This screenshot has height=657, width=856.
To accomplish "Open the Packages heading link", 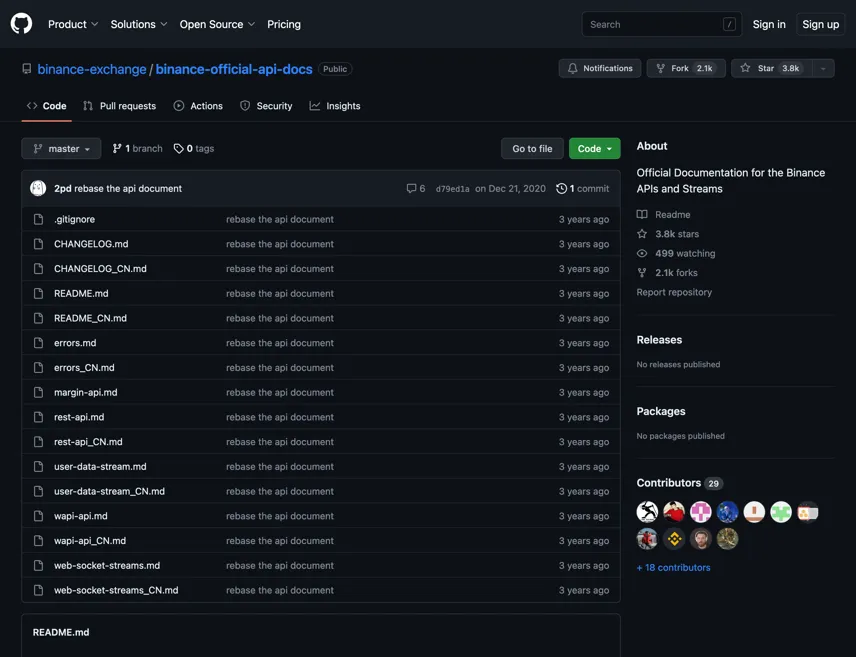I will (661, 411).
